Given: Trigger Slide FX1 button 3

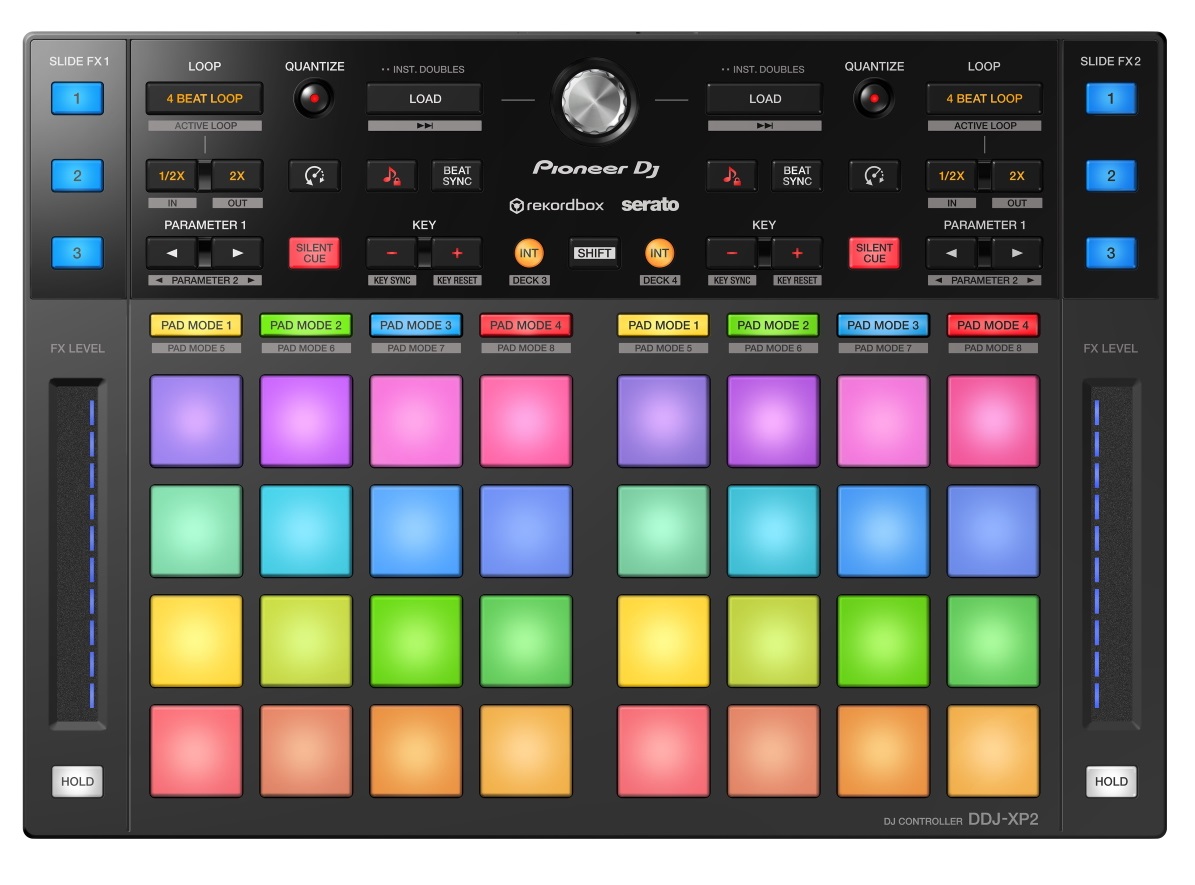Looking at the screenshot, I should (x=77, y=253).
